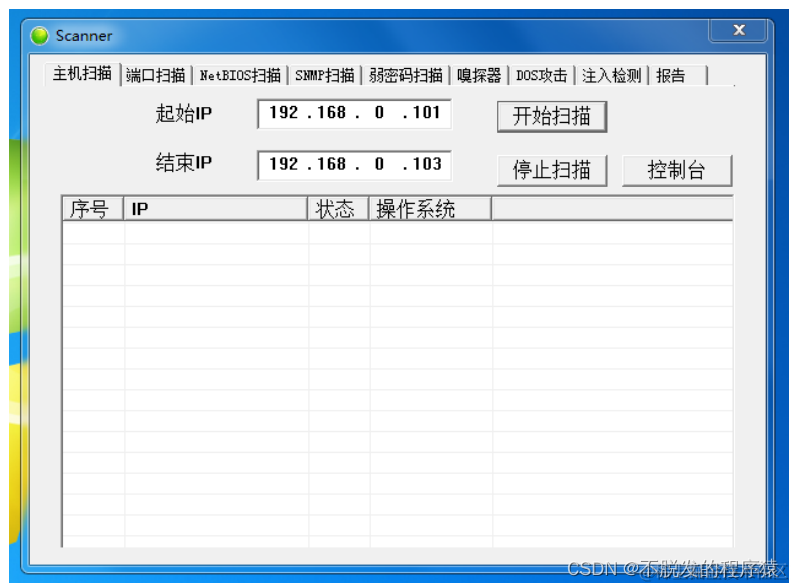This screenshot has width=795, height=588.
Task: Switch to the 嗅探器 tab
Action: pos(479,76)
